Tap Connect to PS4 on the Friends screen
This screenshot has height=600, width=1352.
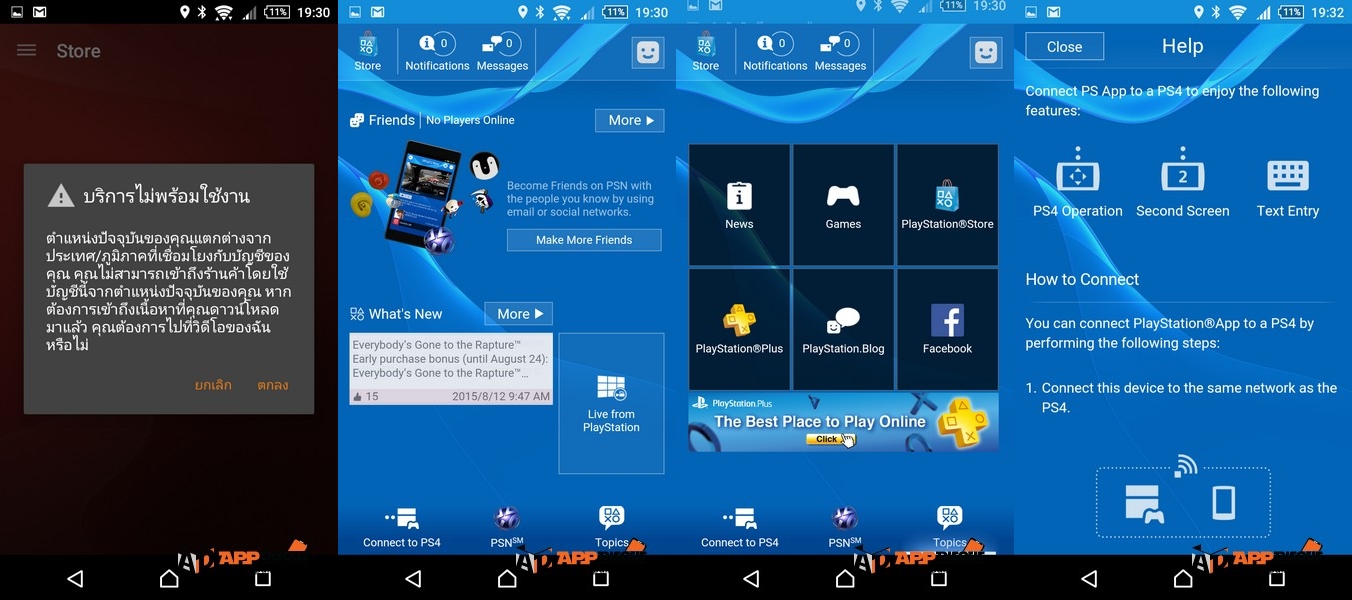(x=402, y=527)
